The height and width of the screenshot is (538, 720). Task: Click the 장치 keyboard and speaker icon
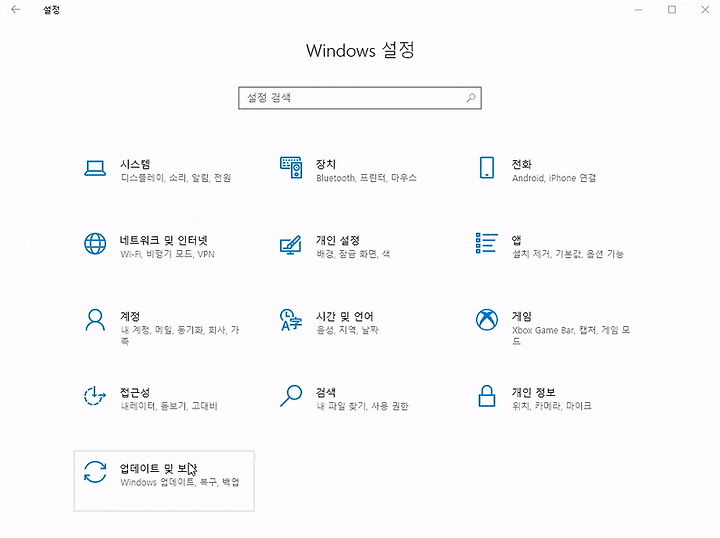pyautogui.click(x=291, y=168)
